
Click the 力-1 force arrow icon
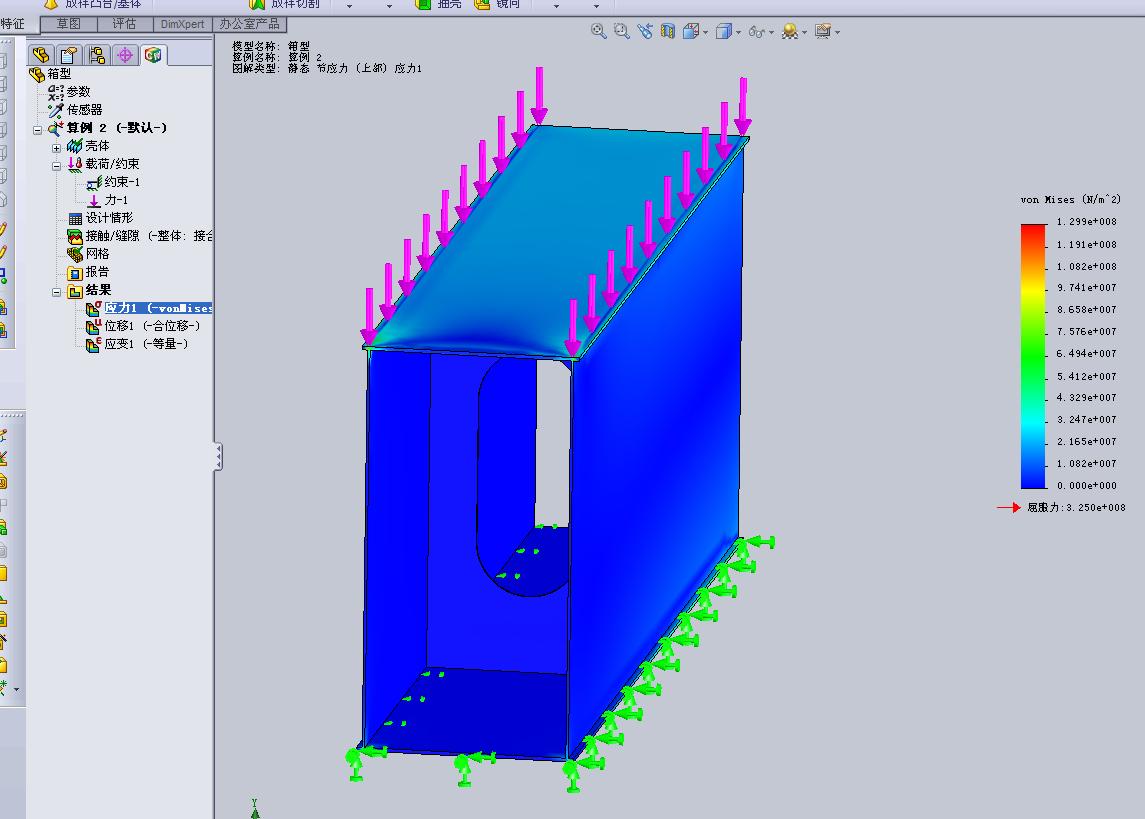(x=94, y=201)
